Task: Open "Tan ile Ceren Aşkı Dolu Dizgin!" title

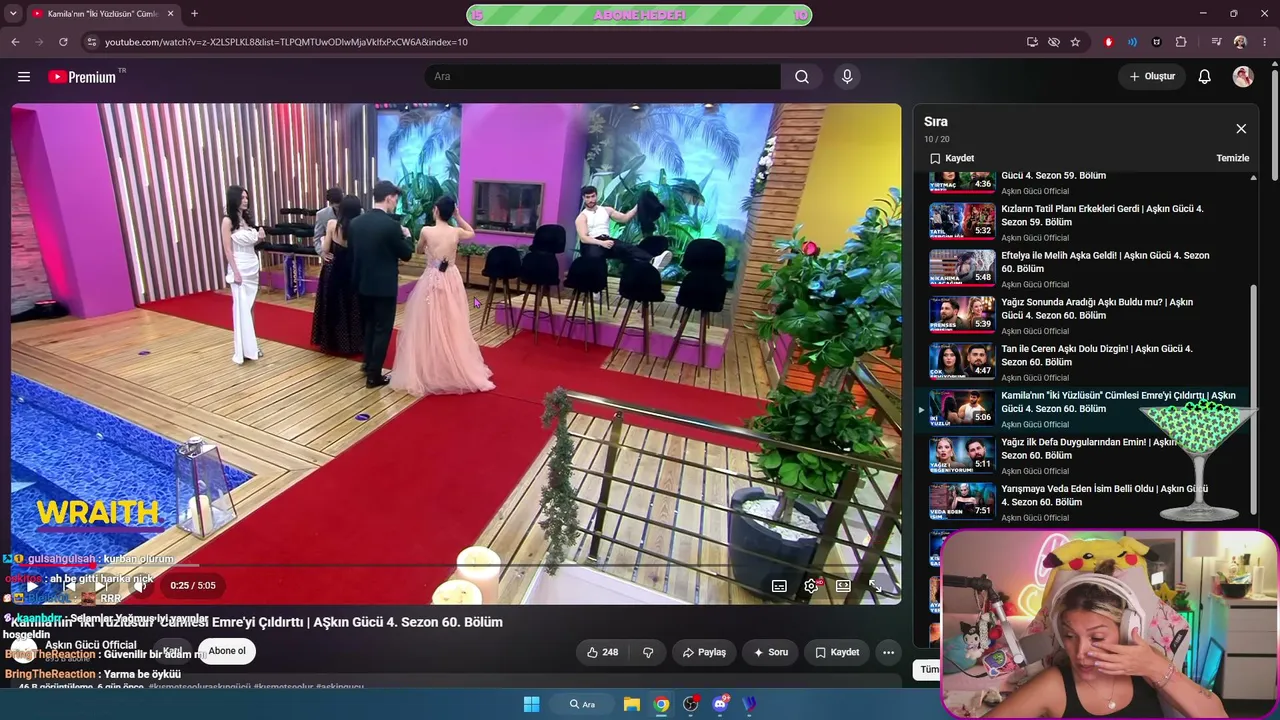Action: point(1097,355)
